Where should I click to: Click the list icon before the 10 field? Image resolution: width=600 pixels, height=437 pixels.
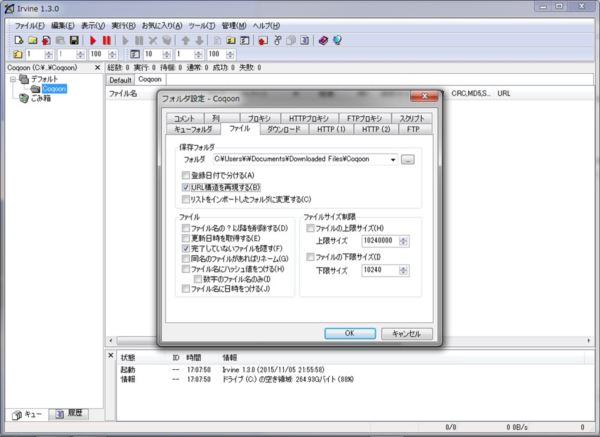135,54
